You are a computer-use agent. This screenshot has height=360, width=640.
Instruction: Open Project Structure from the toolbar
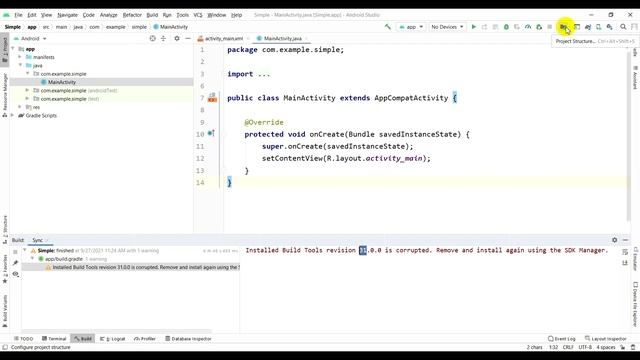tap(563, 27)
